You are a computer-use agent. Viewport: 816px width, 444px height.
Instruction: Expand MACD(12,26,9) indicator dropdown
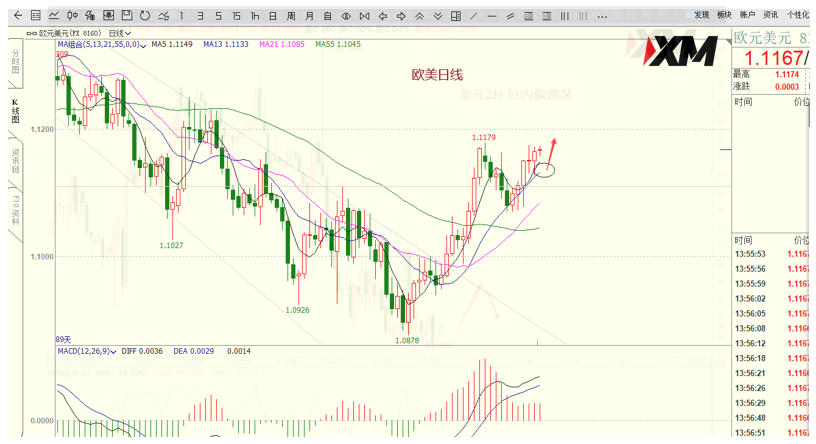pyautogui.click(x=87, y=351)
